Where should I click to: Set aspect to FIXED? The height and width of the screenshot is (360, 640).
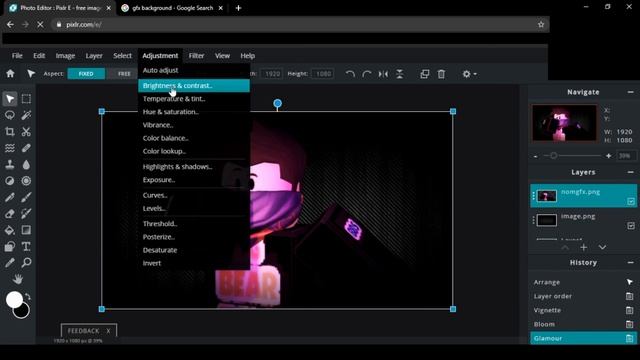[x=86, y=73]
